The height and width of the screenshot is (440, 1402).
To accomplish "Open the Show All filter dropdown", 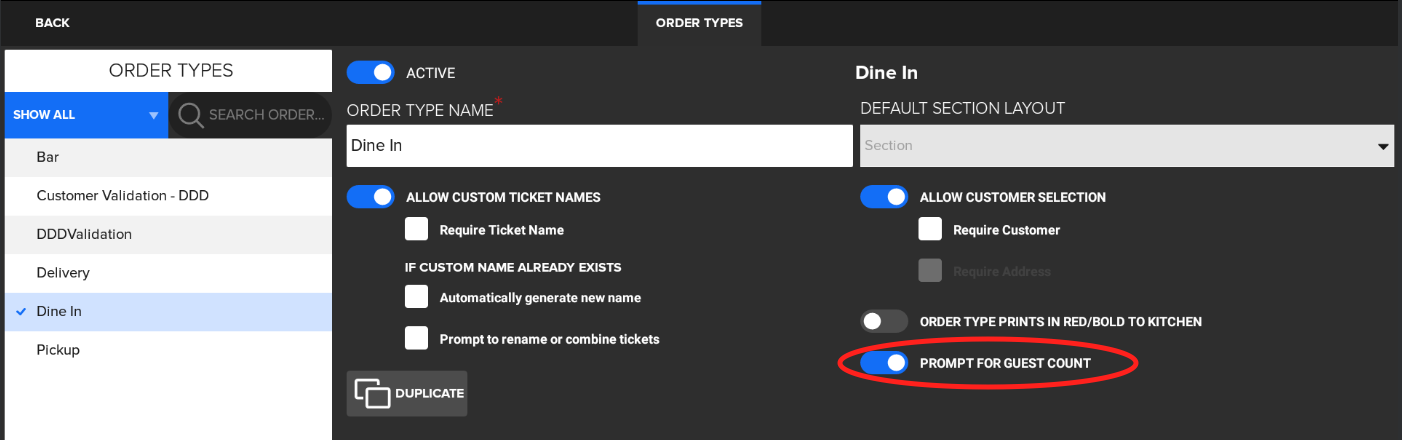I will tap(85, 115).
